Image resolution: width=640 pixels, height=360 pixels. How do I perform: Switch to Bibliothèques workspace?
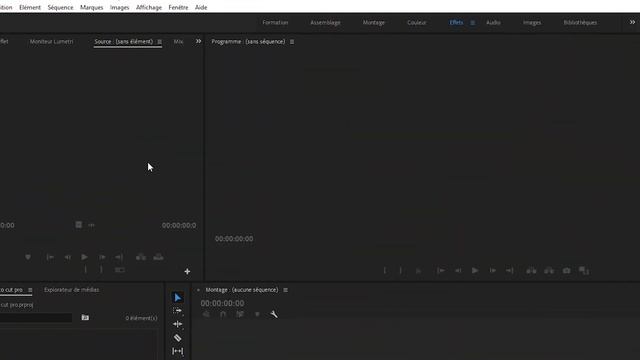(580, 22)
